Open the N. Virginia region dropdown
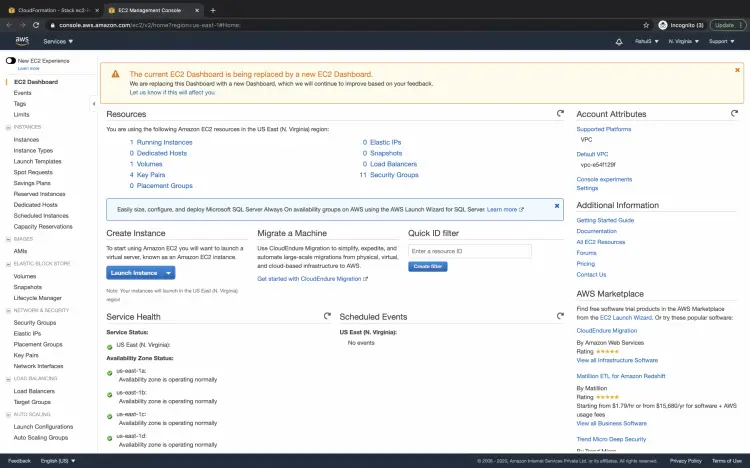The width and height of the screenshot is (750, 468). click(x=683, y=41)
